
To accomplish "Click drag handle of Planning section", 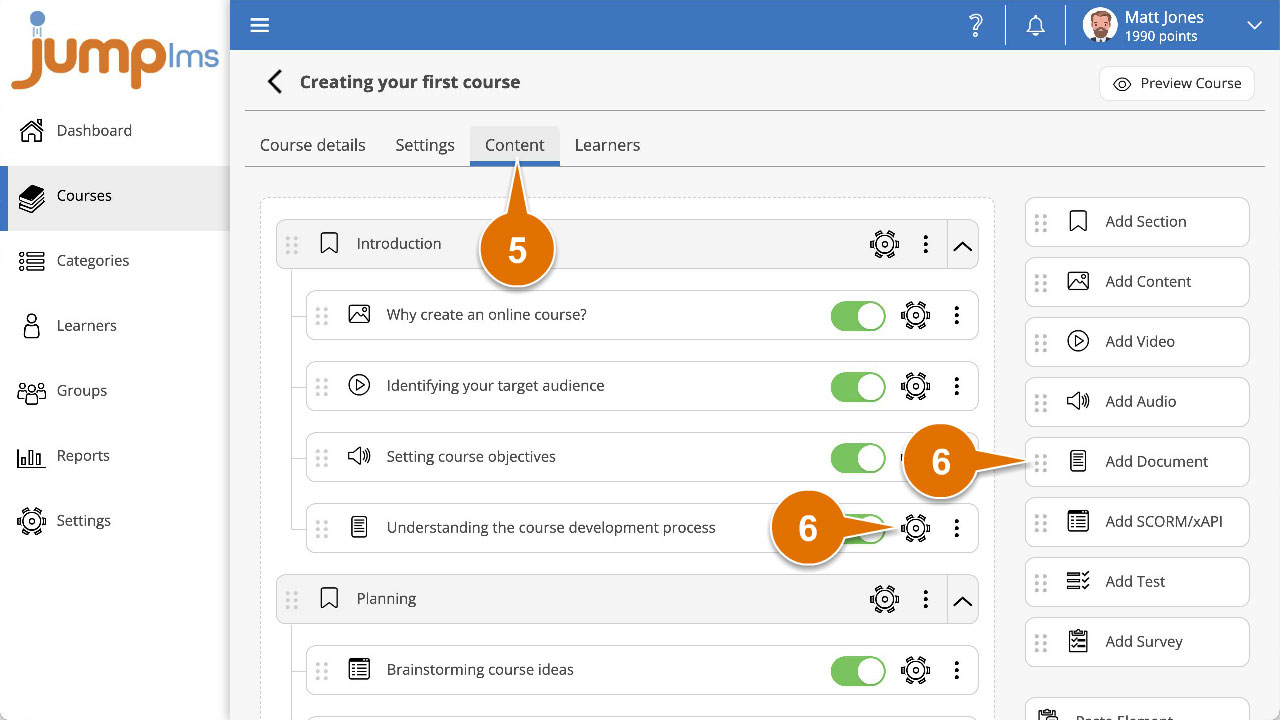I will click(292, 599).
